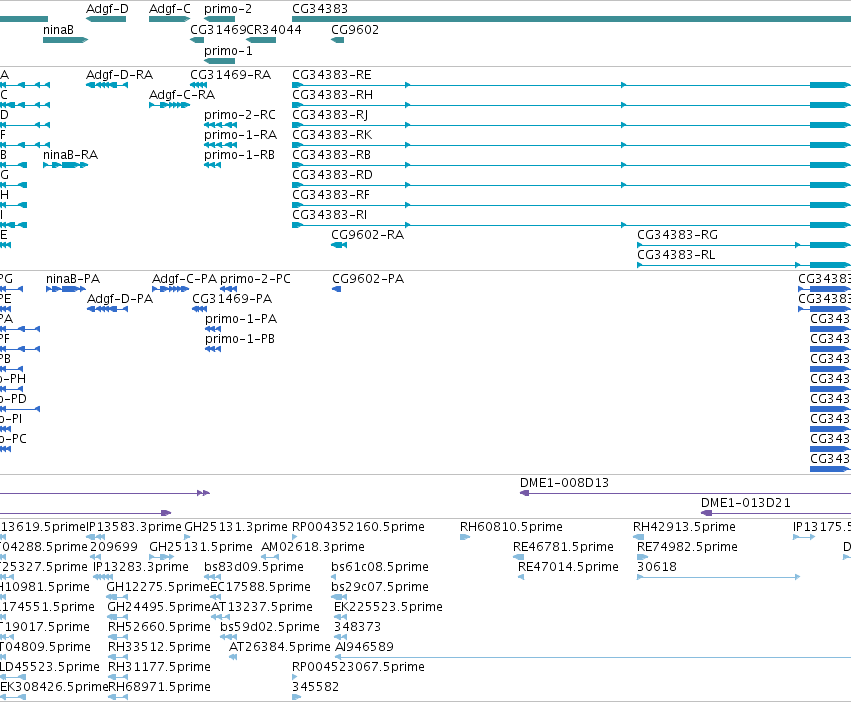Select the bs29c07.5prime EST label
The image size is (851, 702).
click(x=380, y=588)
